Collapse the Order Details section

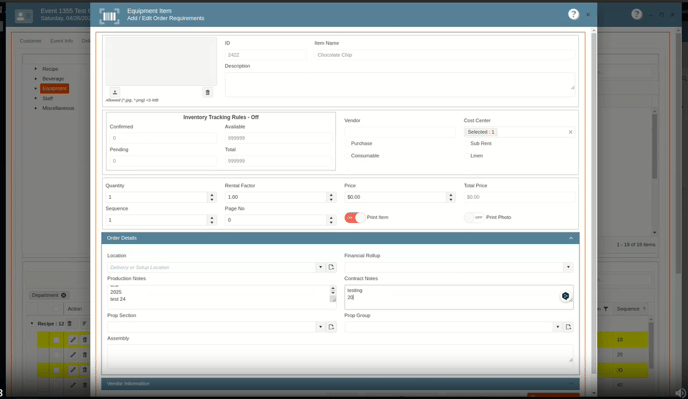[571, 238]
